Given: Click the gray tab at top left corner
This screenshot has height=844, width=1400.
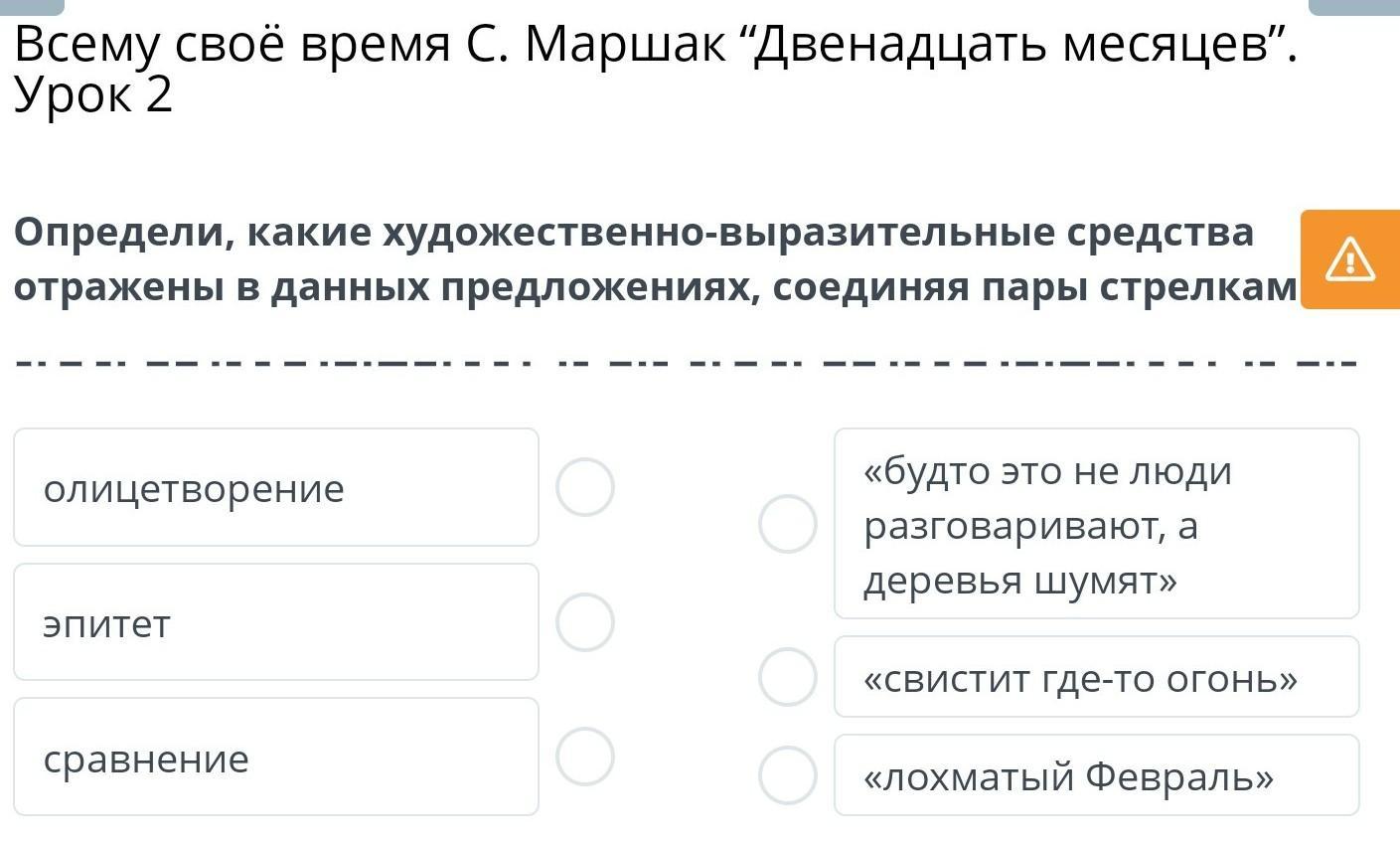Looking at the screenshot, I should point(32,7).
